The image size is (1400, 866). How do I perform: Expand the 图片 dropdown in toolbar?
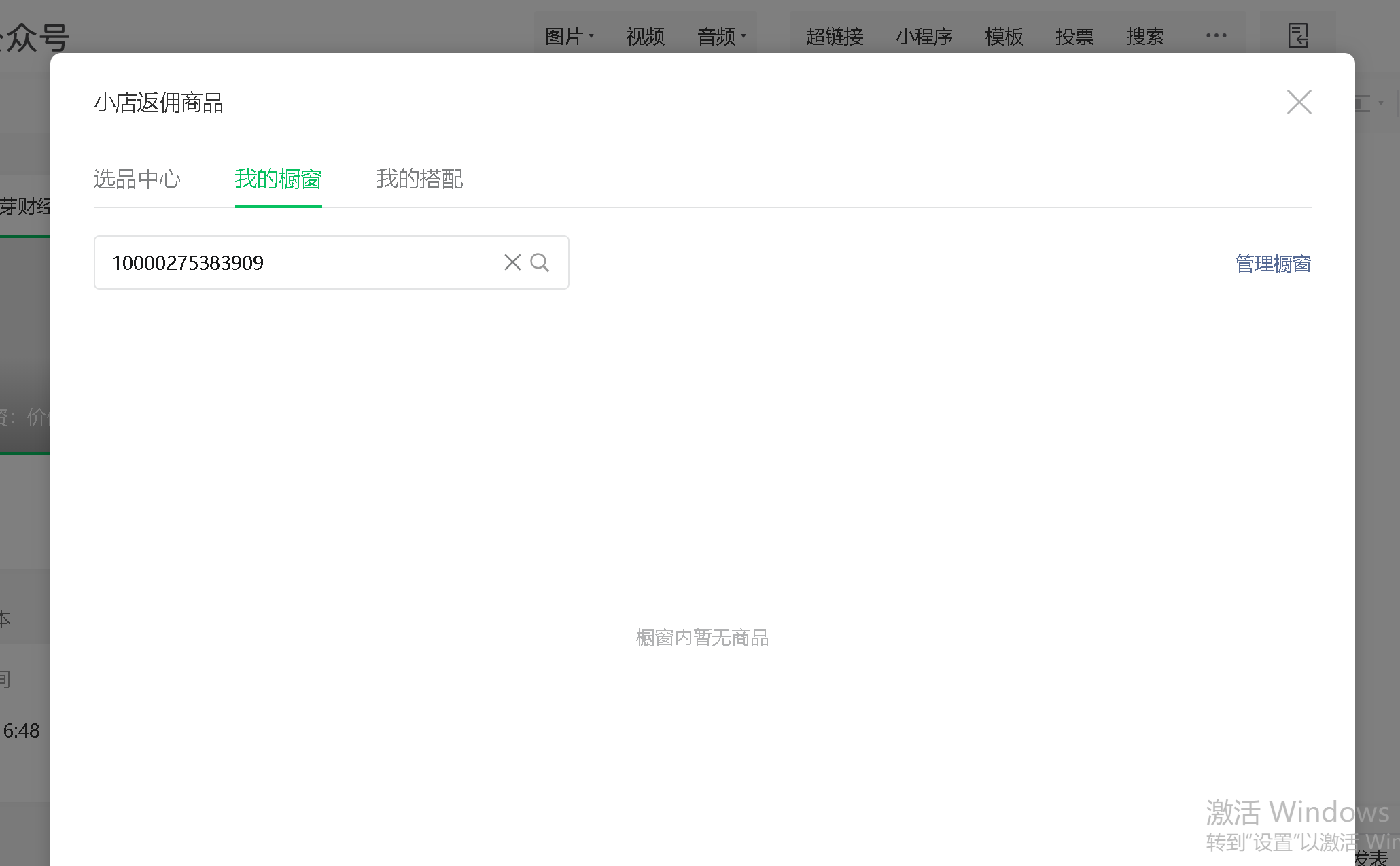(x=570, y=36)
